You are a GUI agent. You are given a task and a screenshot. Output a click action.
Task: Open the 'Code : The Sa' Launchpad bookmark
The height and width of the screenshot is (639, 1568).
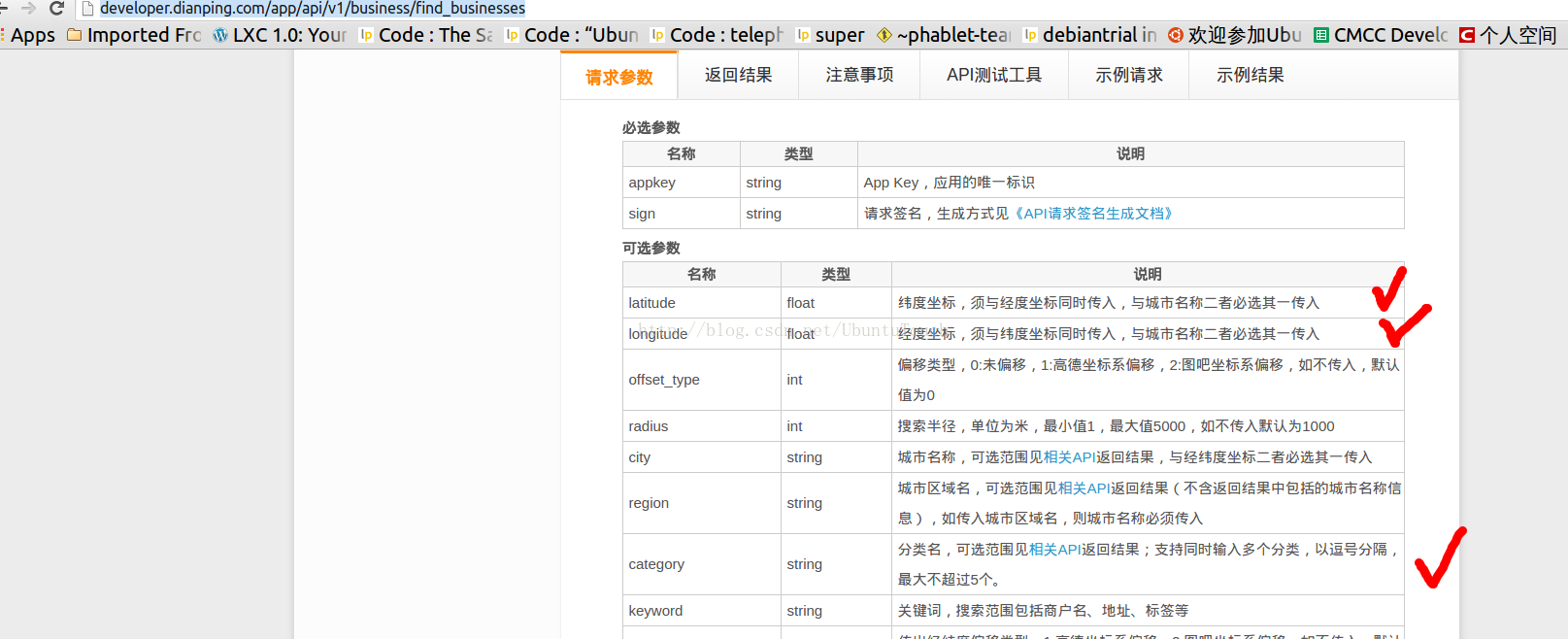pos(425,35)
